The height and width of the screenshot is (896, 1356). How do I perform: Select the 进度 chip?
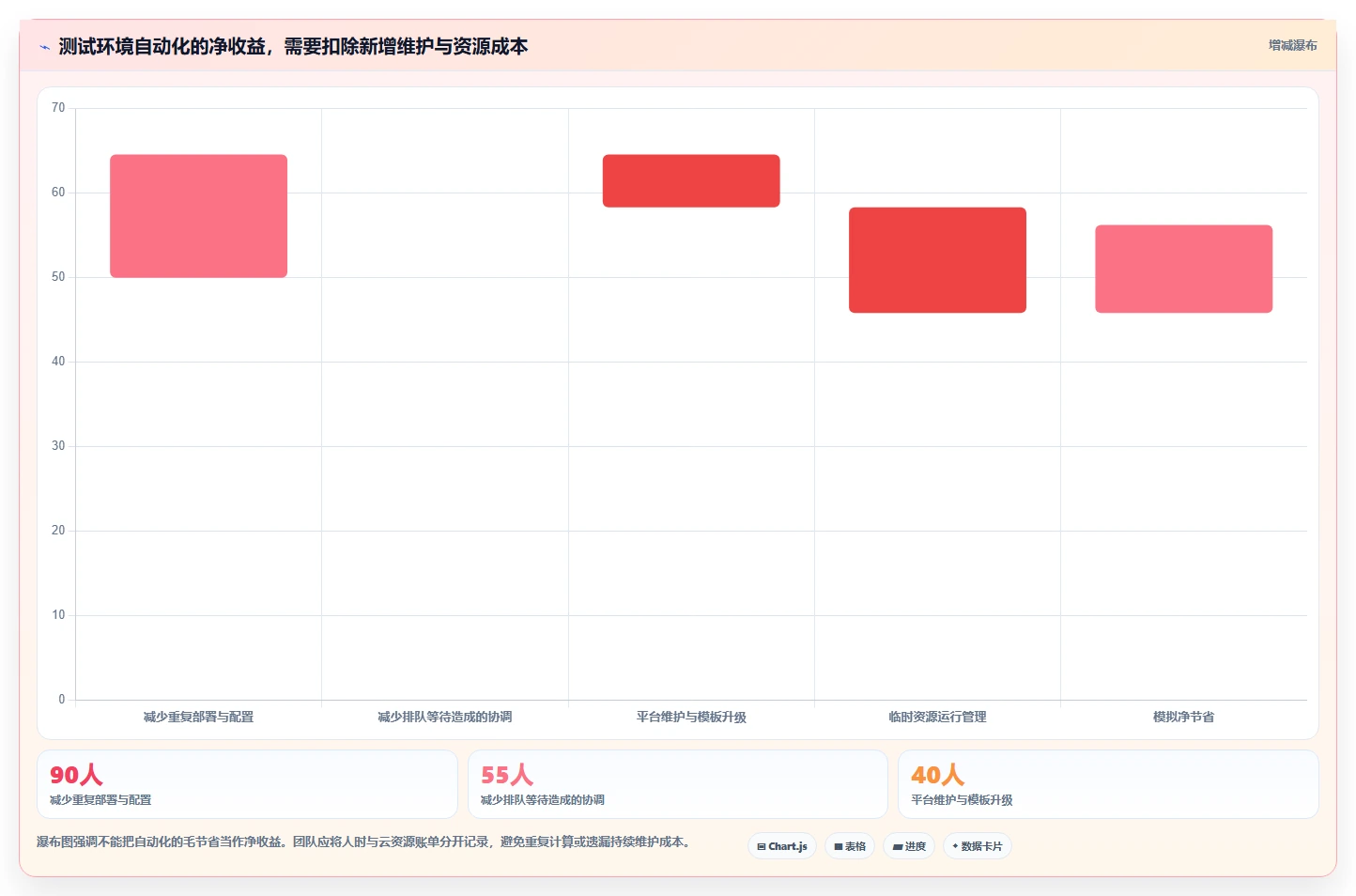click(x=909, y=846)
